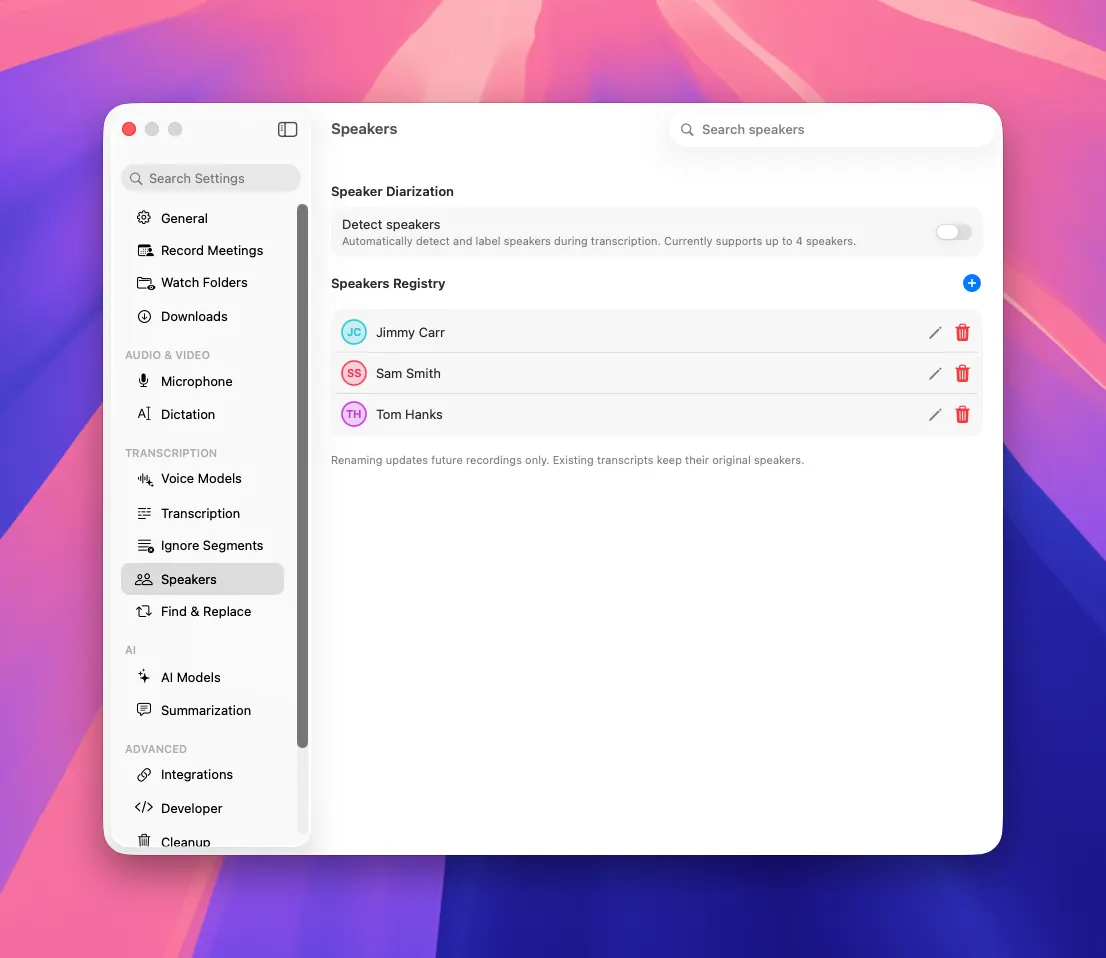Screen dimensions: 1106x958
Task: Delete Jimmy Carr with trash icon
Action: pos(962,332)
